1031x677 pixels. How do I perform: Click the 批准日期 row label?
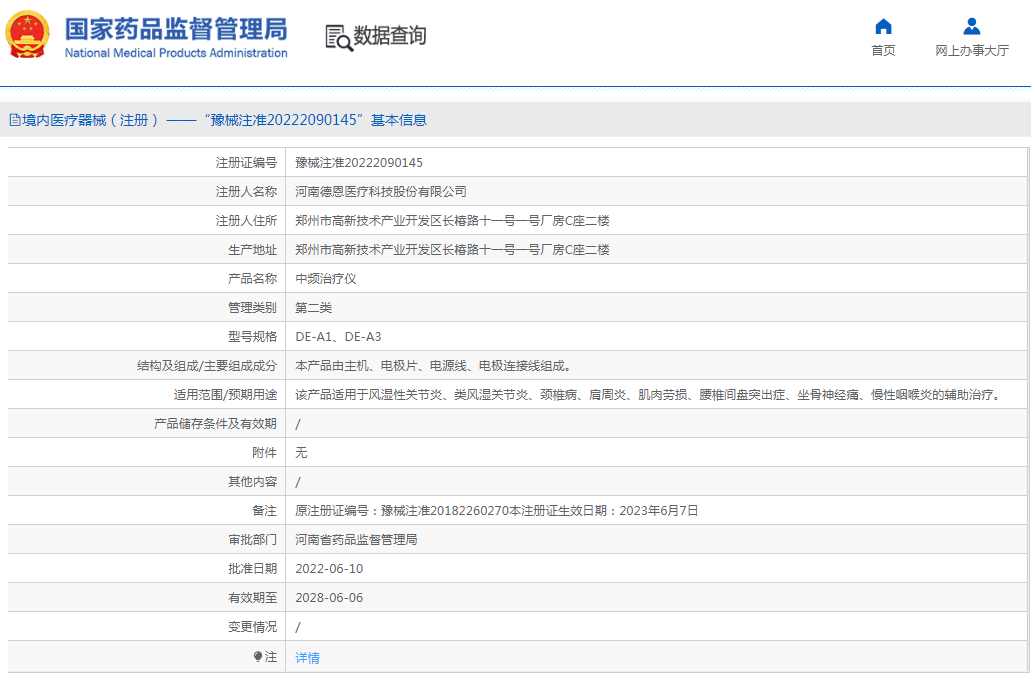tap(252, 569)
